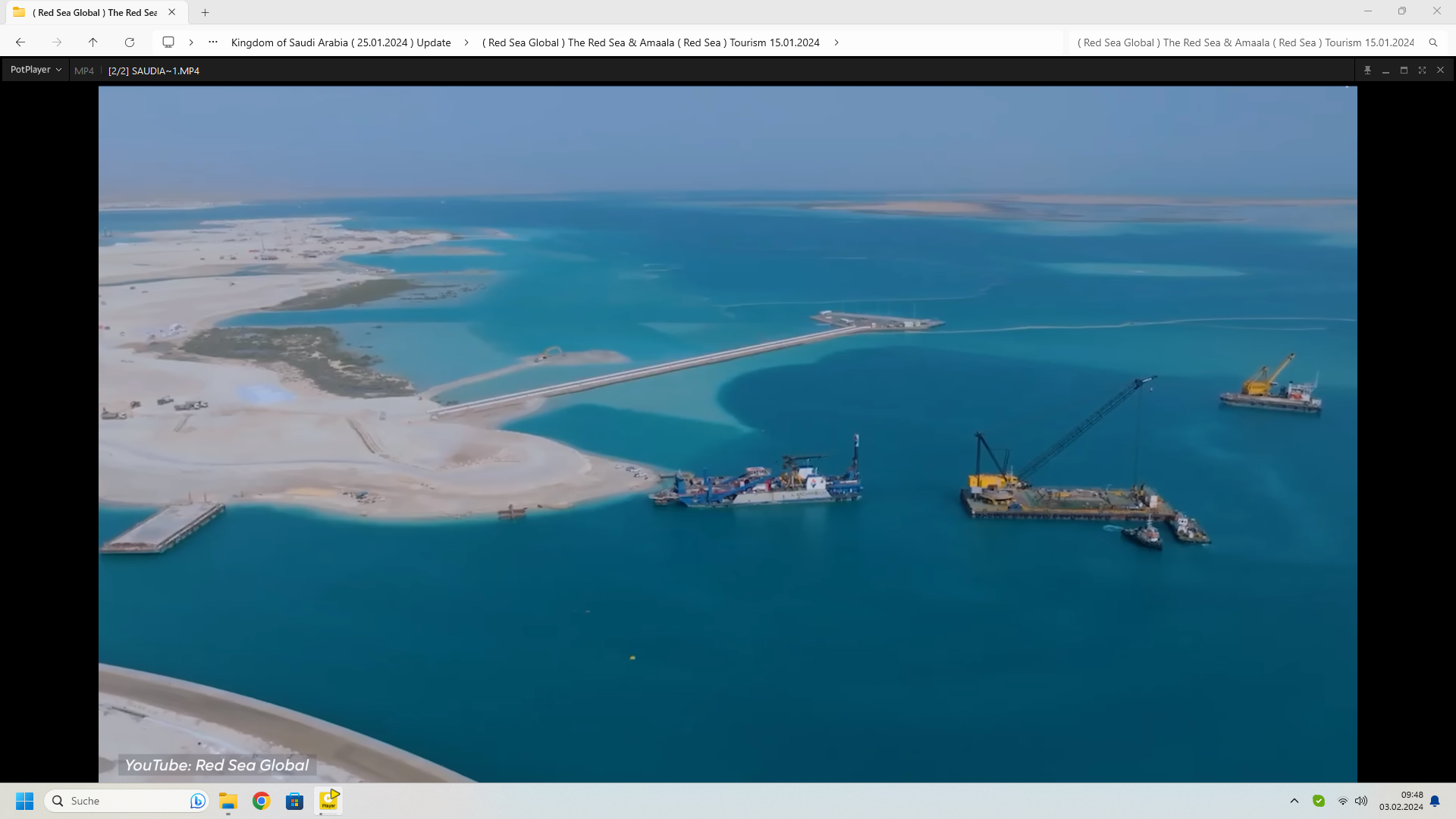Show hidden system tray icons
This screenshot has width=1456, height=819.
[1294, 801]
